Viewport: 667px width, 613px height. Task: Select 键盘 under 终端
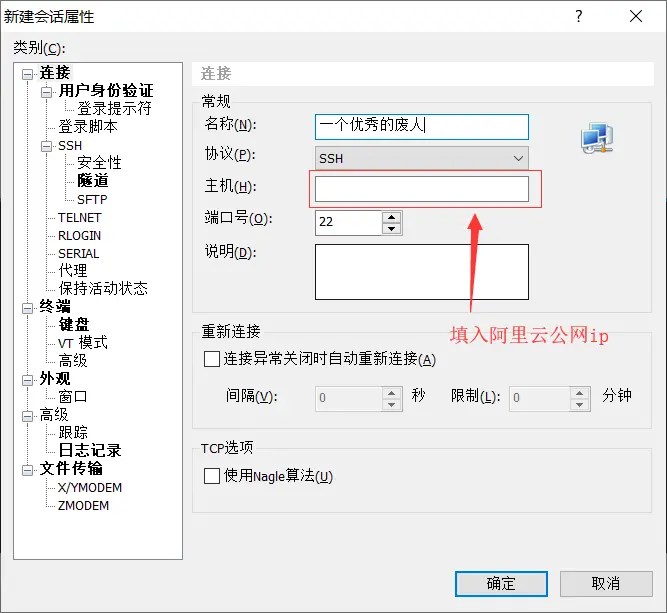[x=74, y=324]
